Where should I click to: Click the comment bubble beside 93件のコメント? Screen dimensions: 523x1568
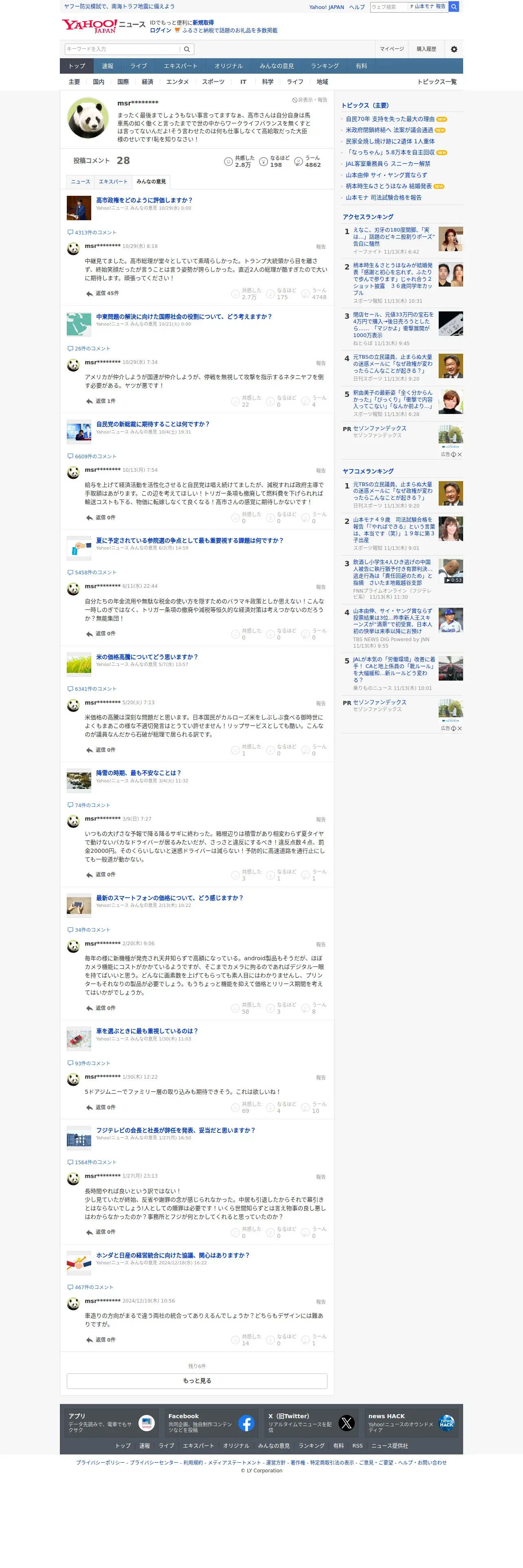pyautogui.click(x=70, y=1063)
